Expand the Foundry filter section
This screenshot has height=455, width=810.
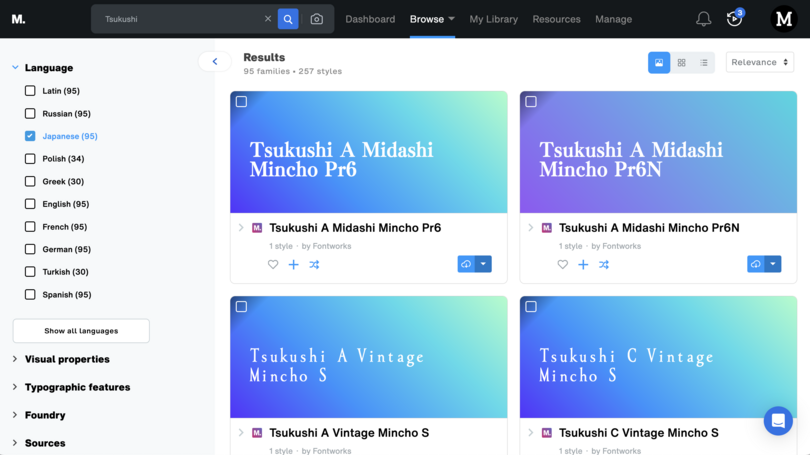tap(15, 415)
